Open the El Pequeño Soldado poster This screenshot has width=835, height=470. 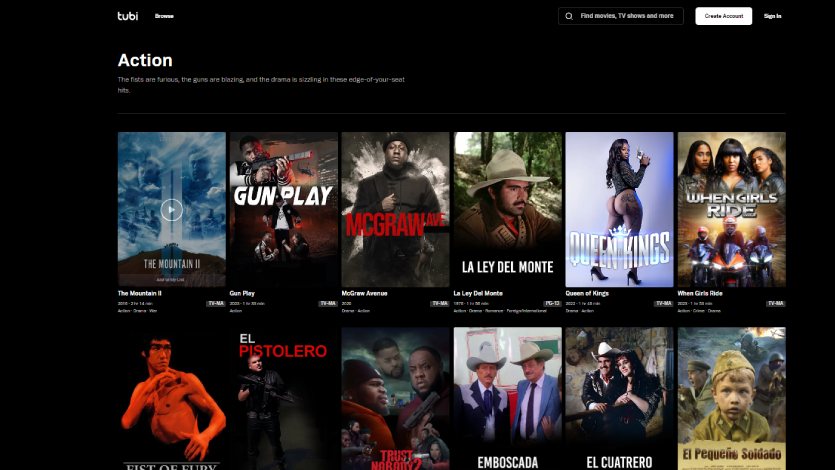732,399
